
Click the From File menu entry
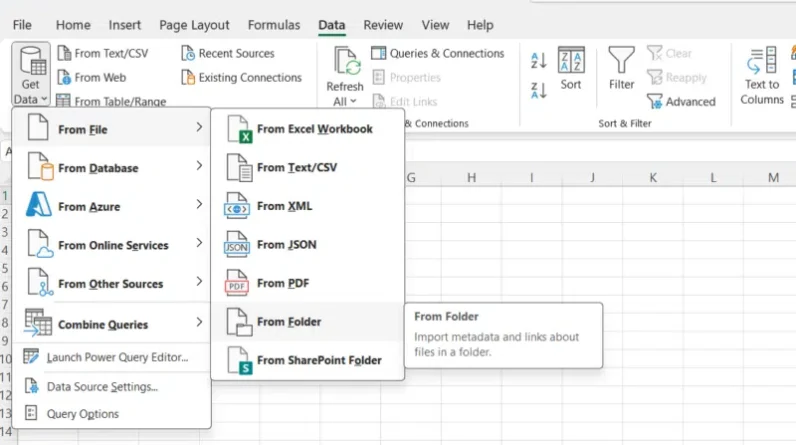[112, 128]
